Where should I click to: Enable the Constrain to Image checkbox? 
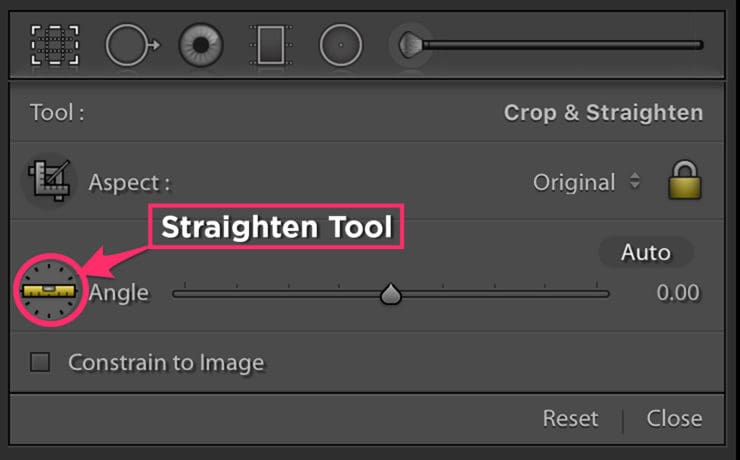click(40, 362)
